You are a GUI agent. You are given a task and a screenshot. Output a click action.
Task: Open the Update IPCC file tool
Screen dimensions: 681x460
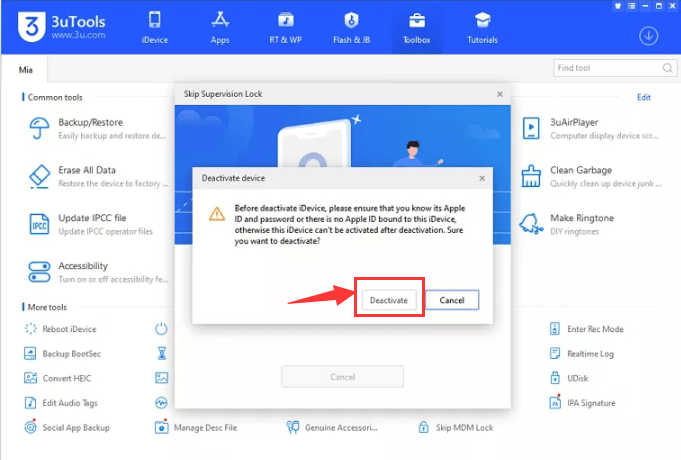(x=90, y=224)
